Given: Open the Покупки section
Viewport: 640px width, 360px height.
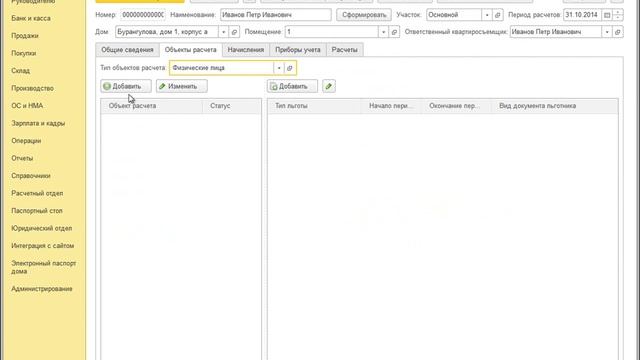Looking at the screenshot, I should 24,53.
